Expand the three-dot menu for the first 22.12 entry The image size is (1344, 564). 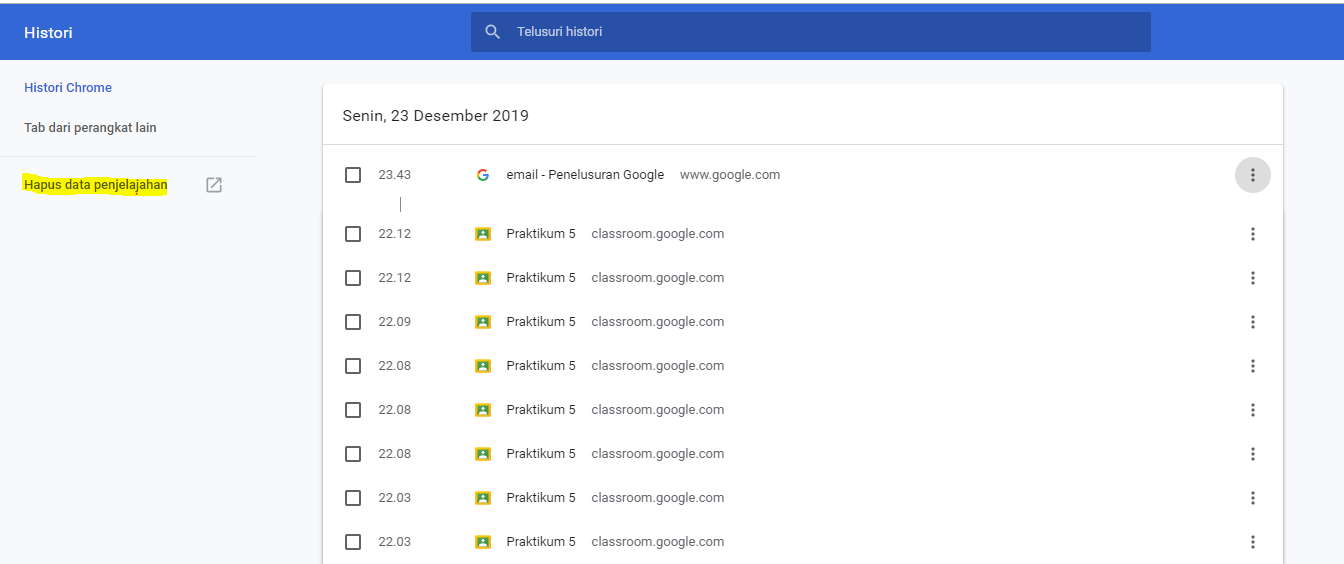pyautogui.click(x=1252, y=234)
